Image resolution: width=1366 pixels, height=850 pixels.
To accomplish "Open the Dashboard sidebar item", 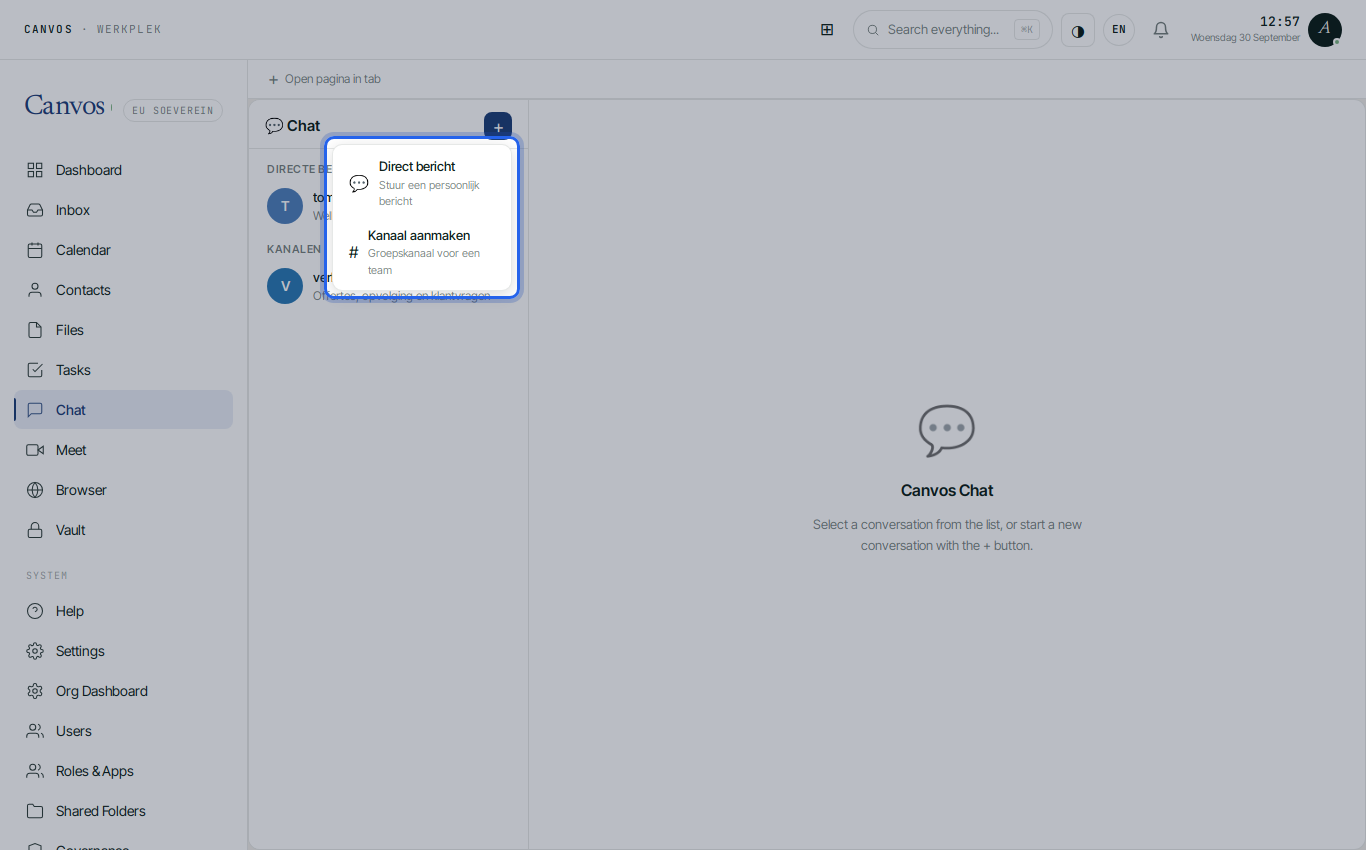I will point(123,170).
